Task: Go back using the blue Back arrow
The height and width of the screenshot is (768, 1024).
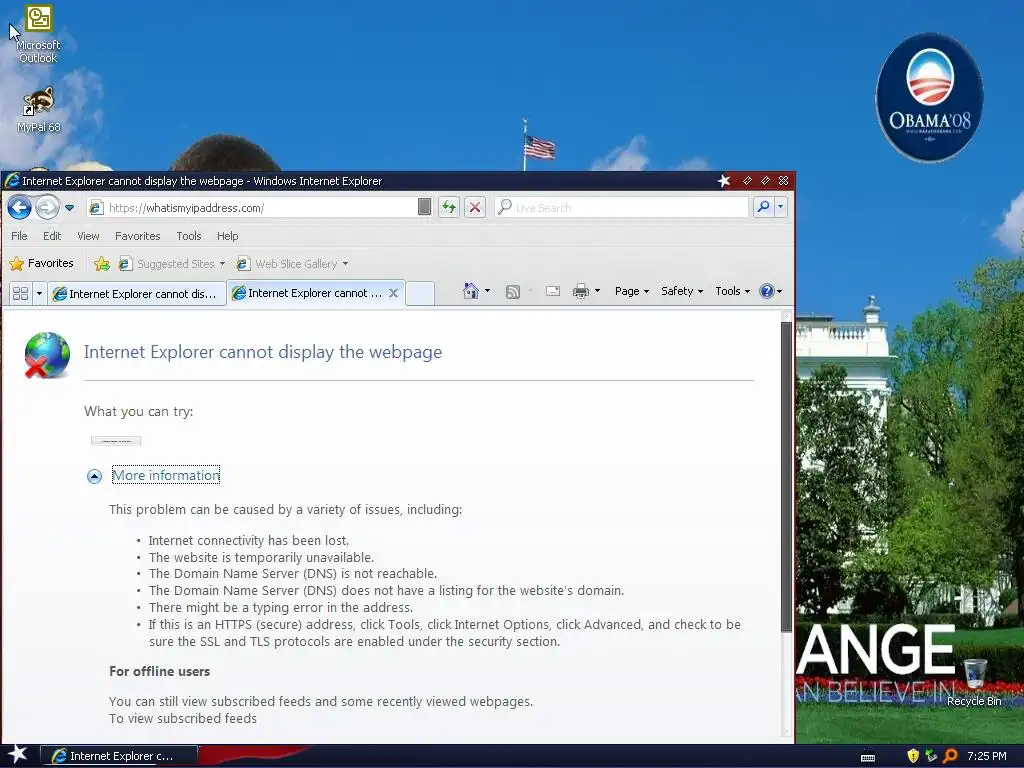Action: pyautogui.click(x=20, y=208)
